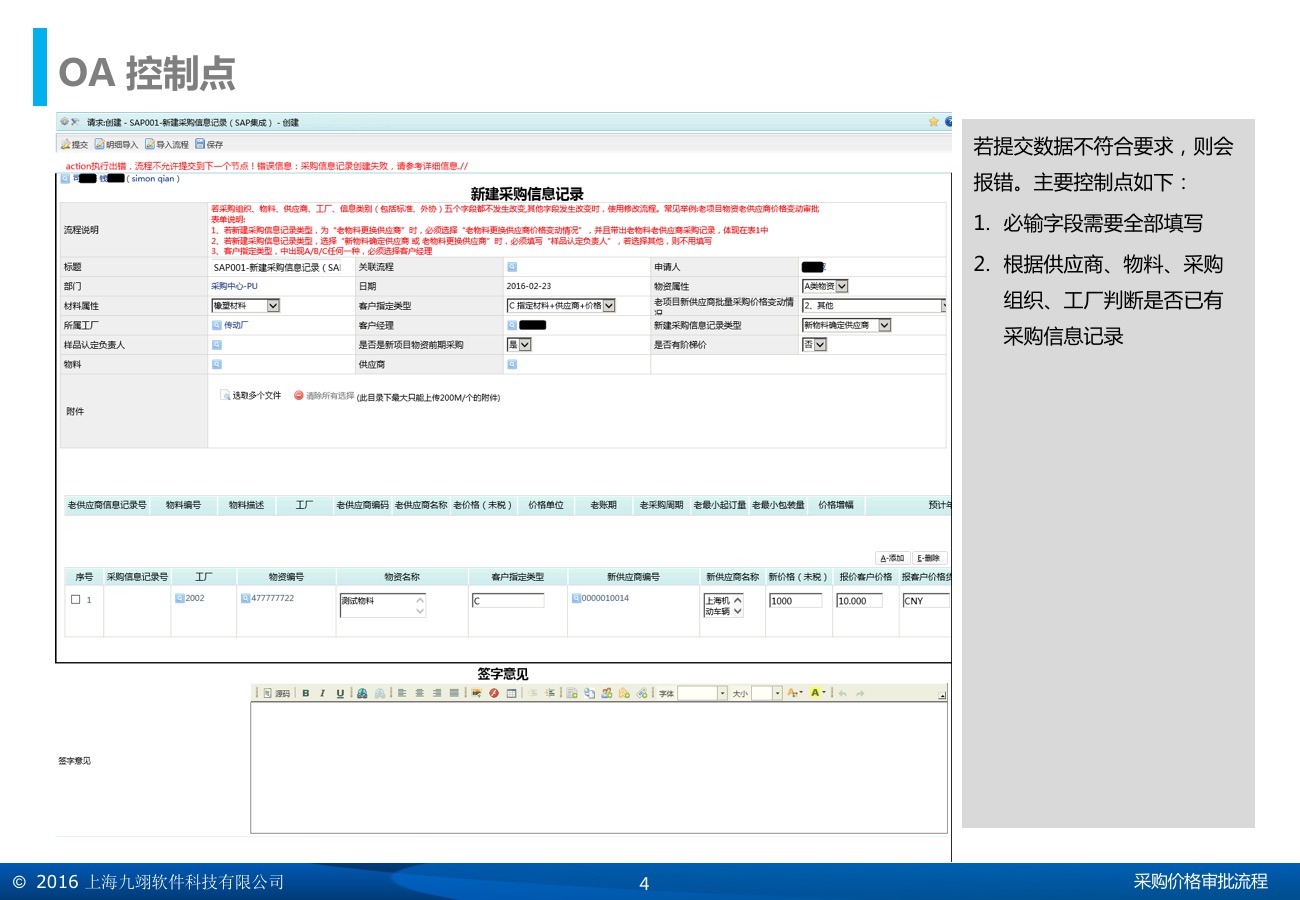Click the 提交 submit toolbar button

pyautogui.click(x=75, y=145)
